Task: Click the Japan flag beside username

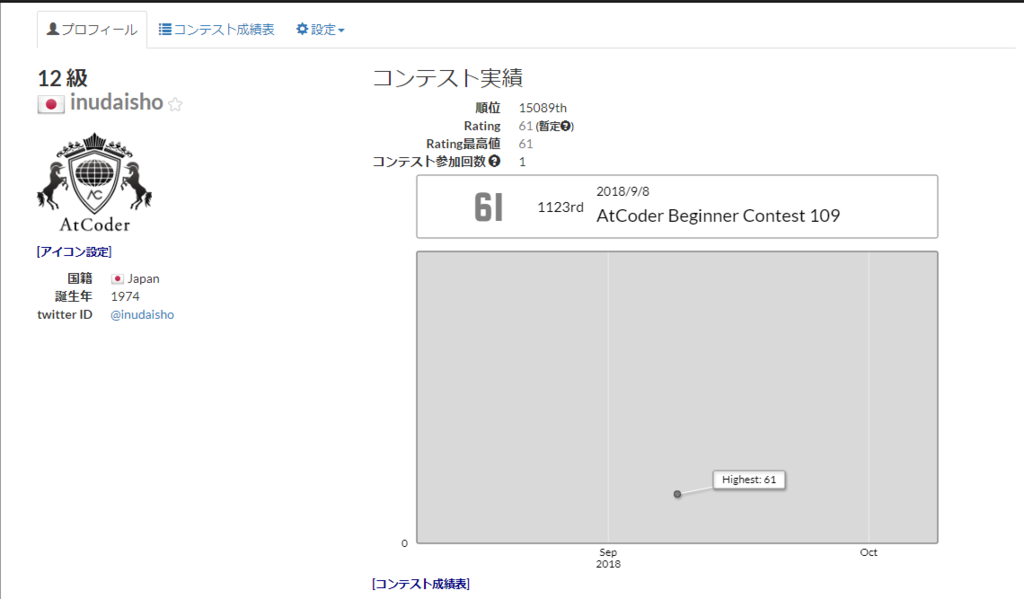Action: point(50,104)
